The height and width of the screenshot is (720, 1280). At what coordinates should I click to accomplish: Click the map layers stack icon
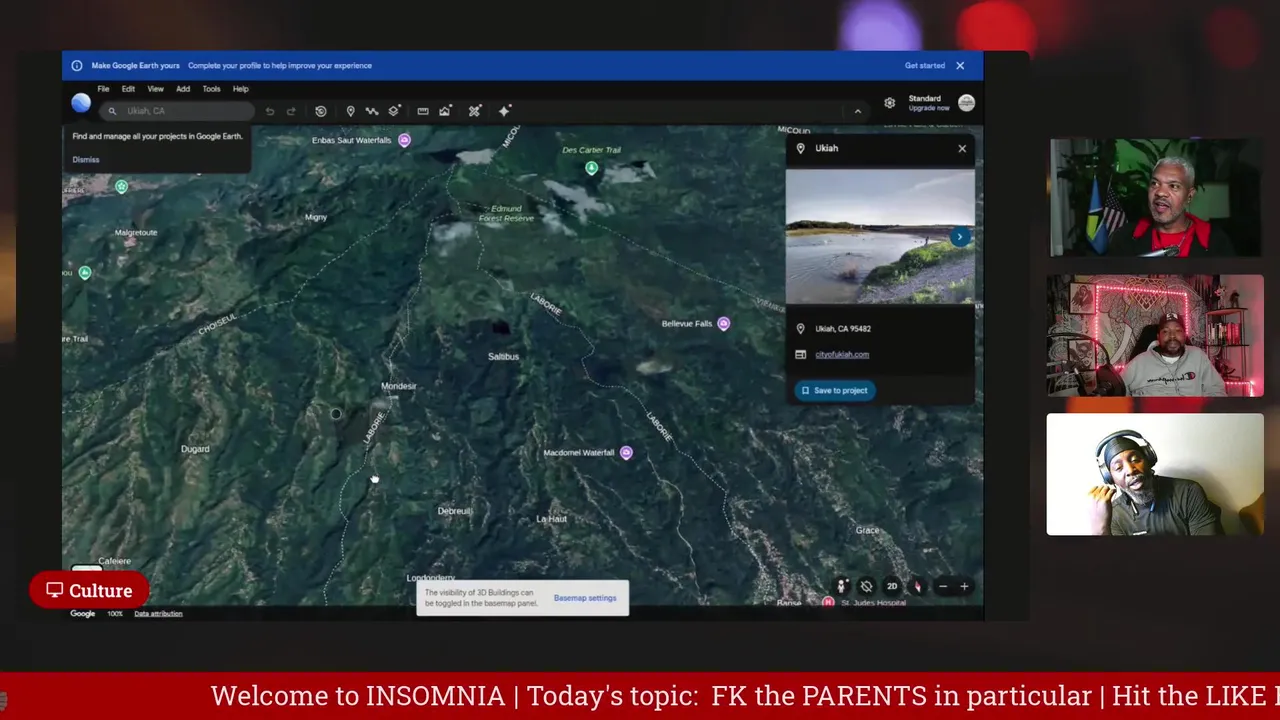pos(394,111)
